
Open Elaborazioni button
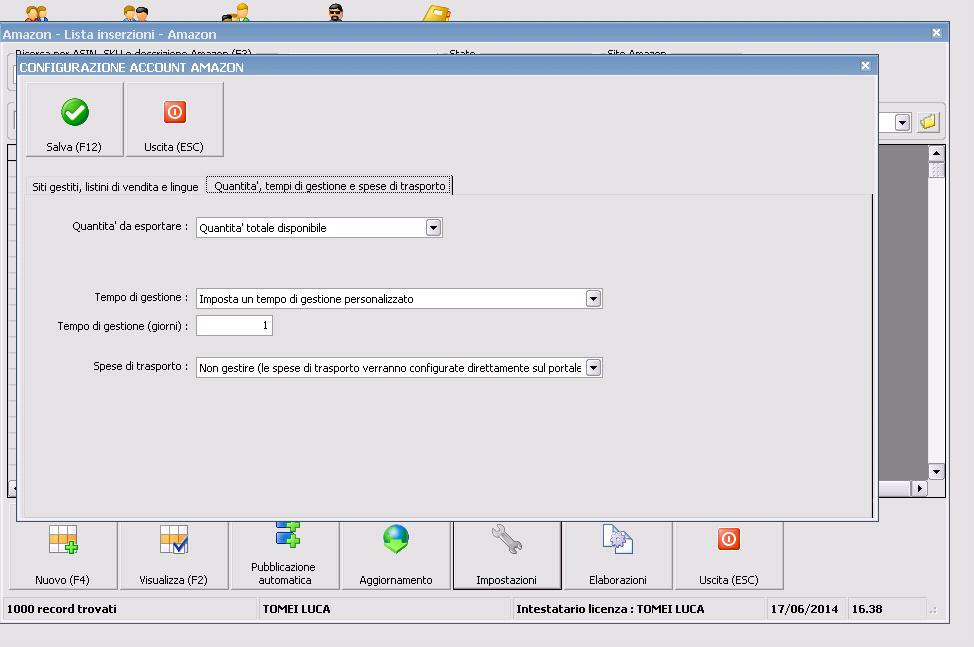coord(617,555)
